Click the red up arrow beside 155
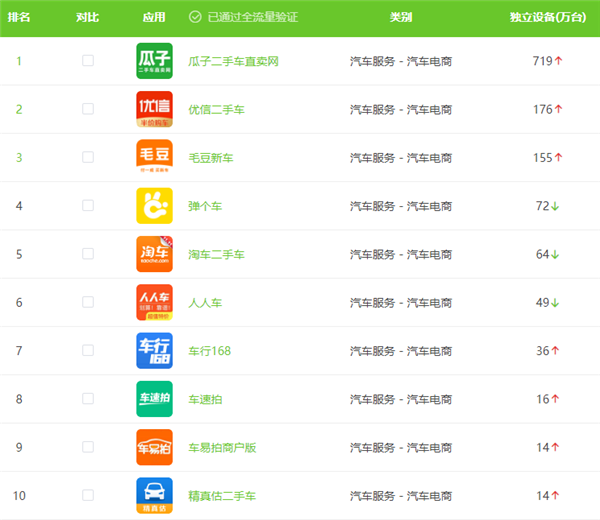The image size is (600, 520). (x=558, y=157)
